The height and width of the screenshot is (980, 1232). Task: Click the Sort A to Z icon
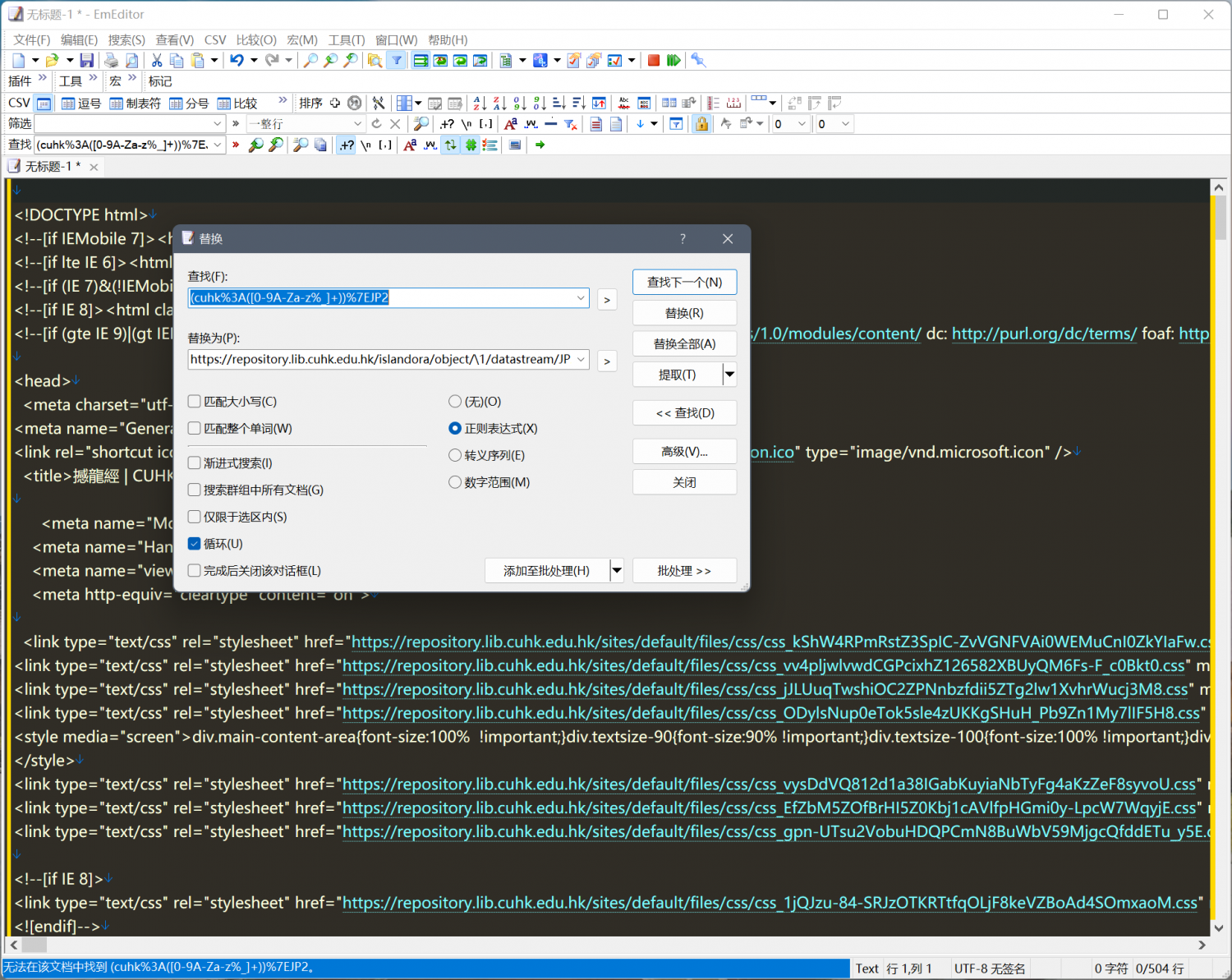[x=480, y=103]
